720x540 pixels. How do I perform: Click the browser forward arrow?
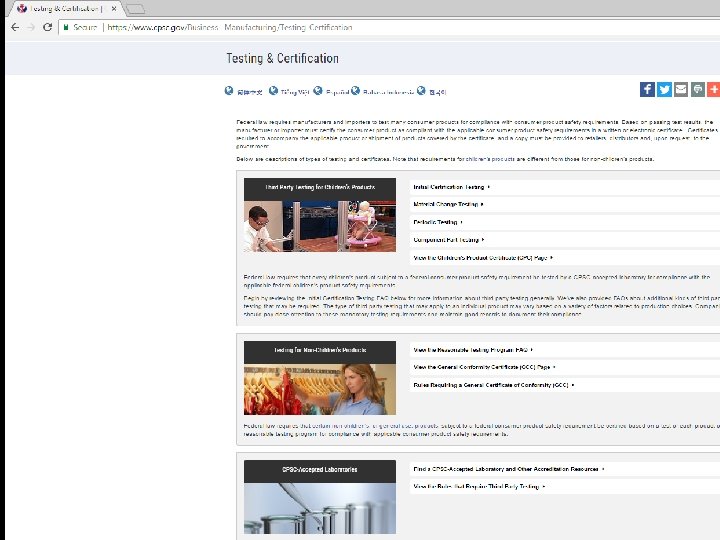pos(31,27)
